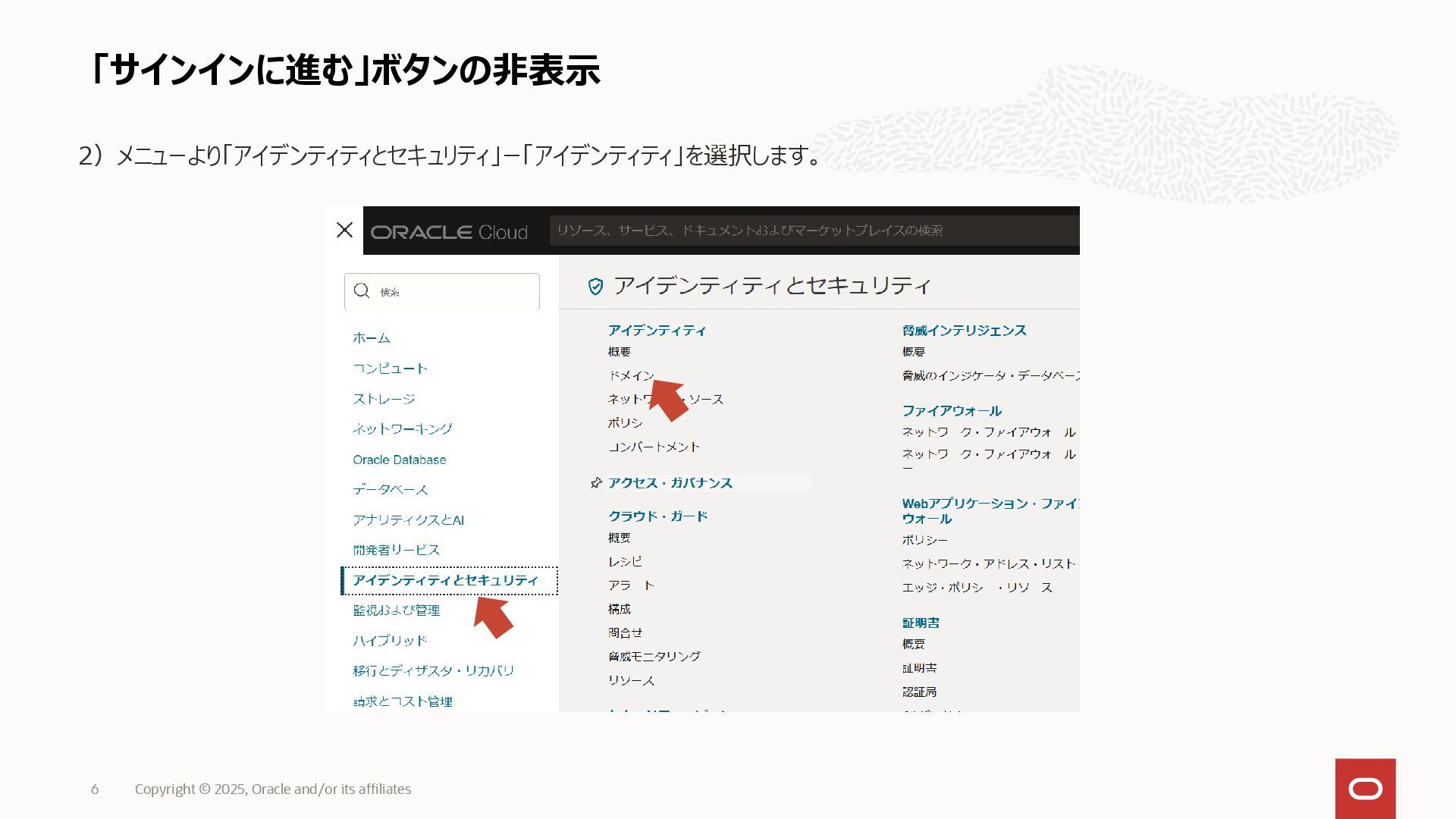Viewport: 1456px width, 819px height.
Task: Select アイデンティティとセキュリティ in the menu
Action: [x=450, y=581]
